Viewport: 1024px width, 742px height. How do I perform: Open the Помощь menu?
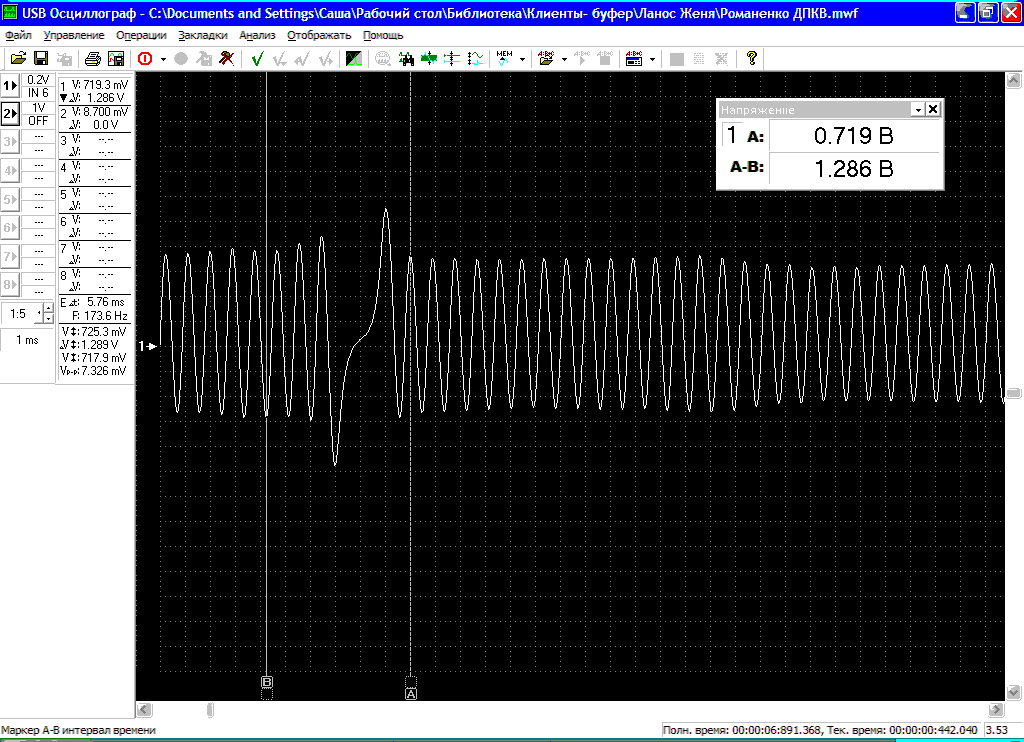pos(383,35)
